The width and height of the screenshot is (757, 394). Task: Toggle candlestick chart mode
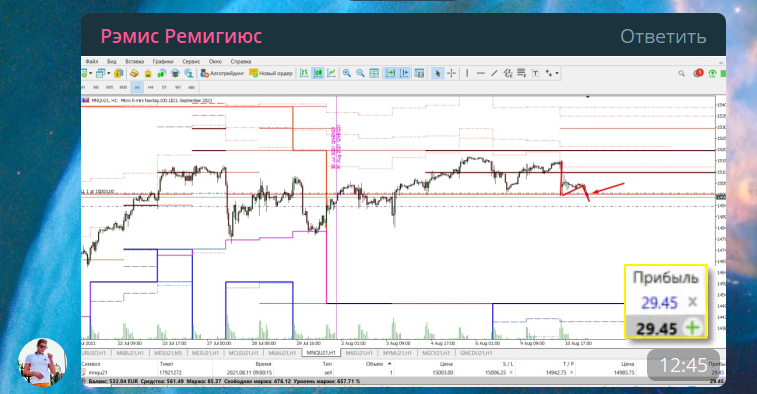coord(318,73)
